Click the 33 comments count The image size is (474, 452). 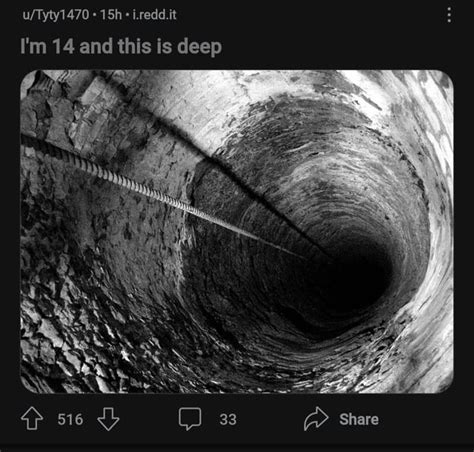tap(228, 419)
